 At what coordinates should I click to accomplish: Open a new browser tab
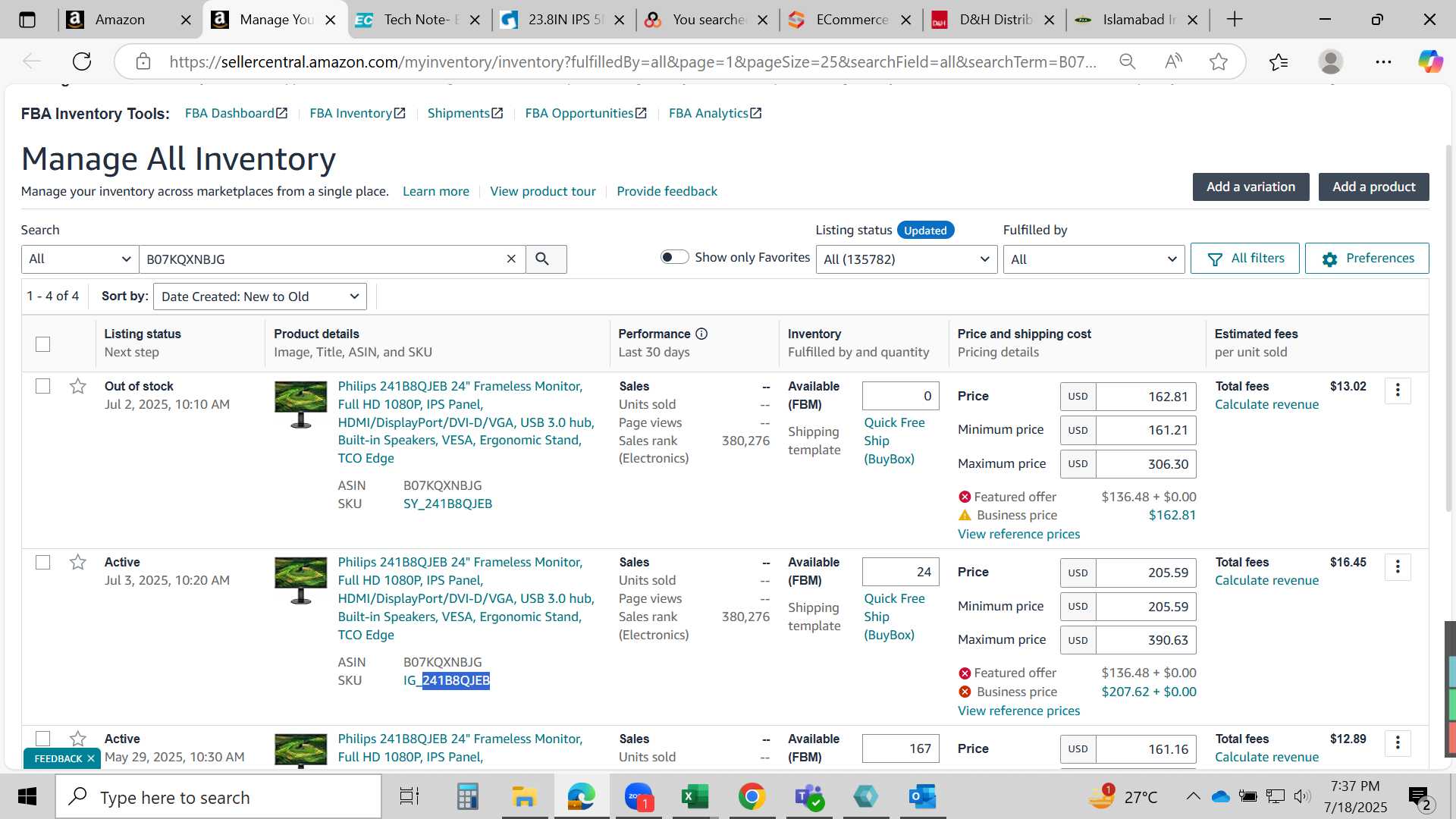[x=1235, y=20]
